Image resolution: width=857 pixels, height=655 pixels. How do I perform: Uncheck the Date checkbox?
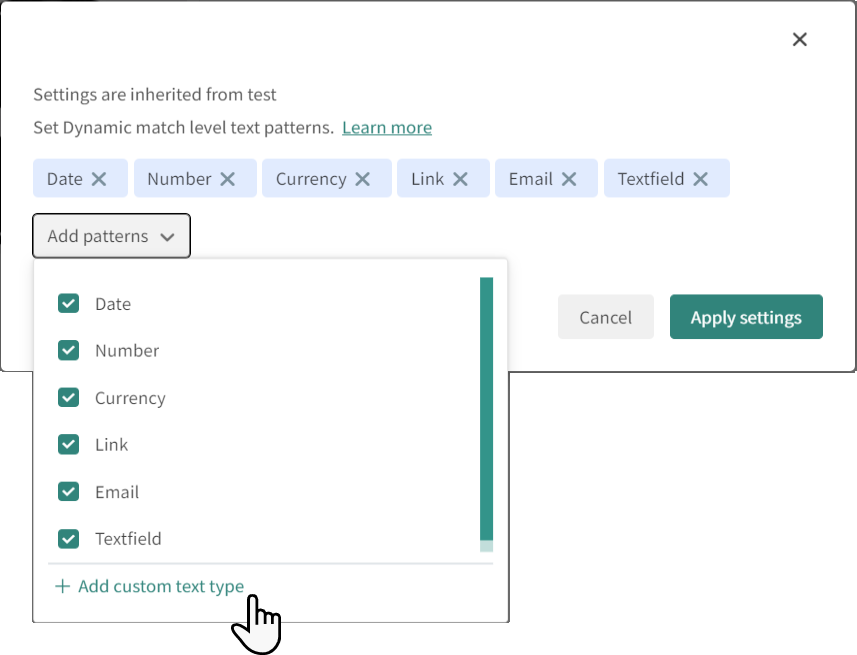pyautogui.click(x=68, y=304)
